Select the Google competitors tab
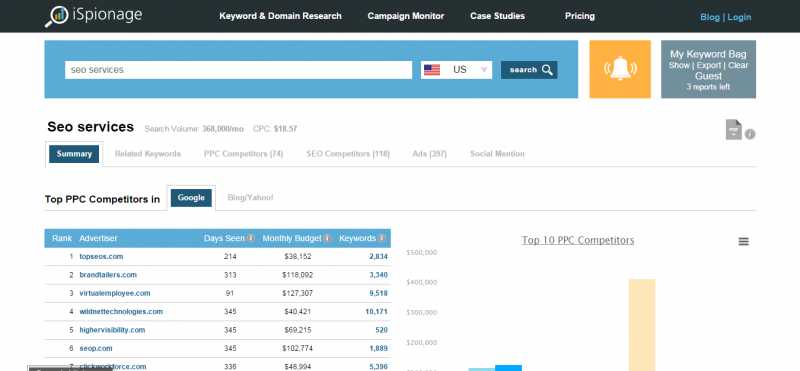 pos(191,198)
